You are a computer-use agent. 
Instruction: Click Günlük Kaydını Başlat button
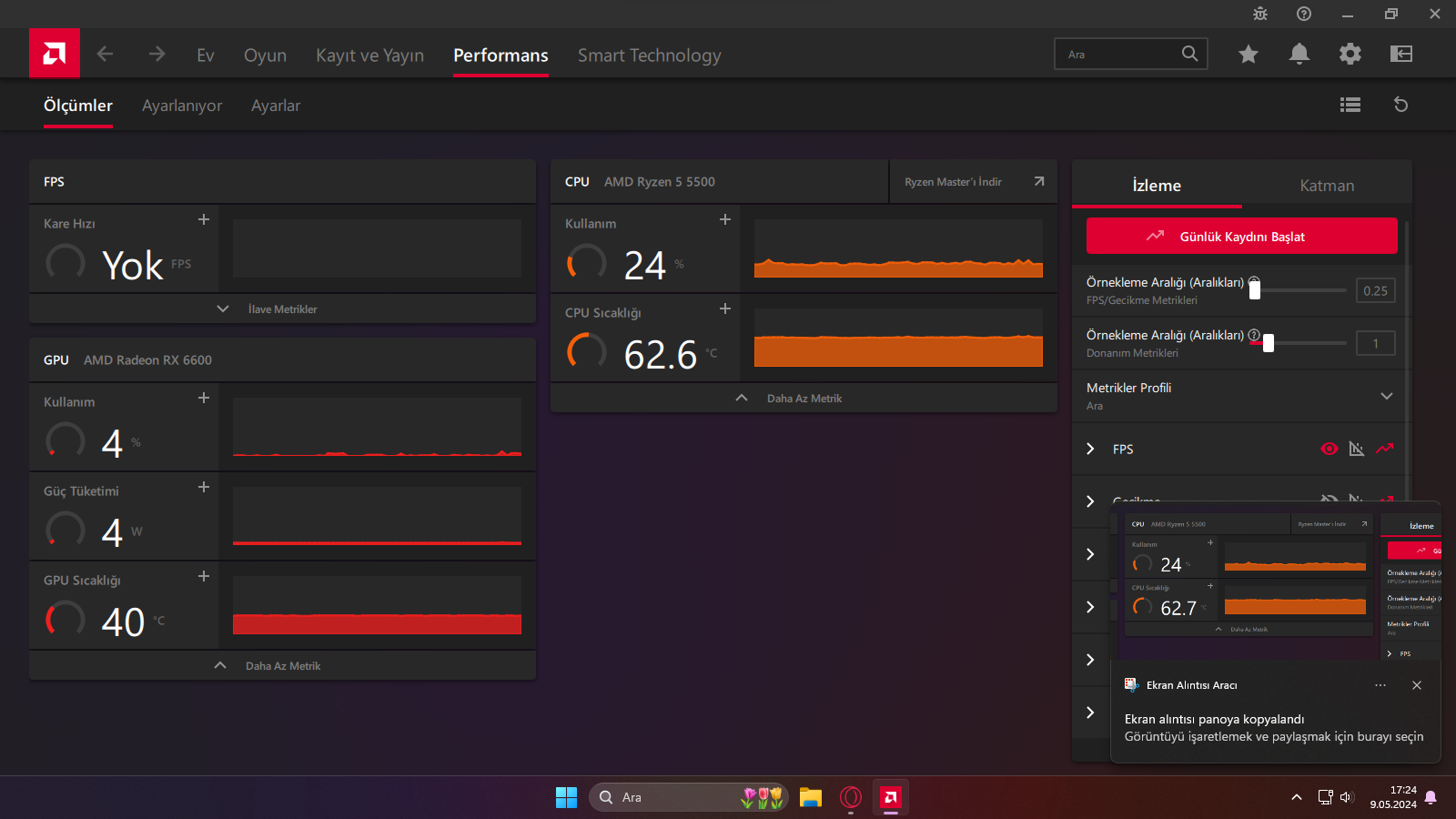1241,236
